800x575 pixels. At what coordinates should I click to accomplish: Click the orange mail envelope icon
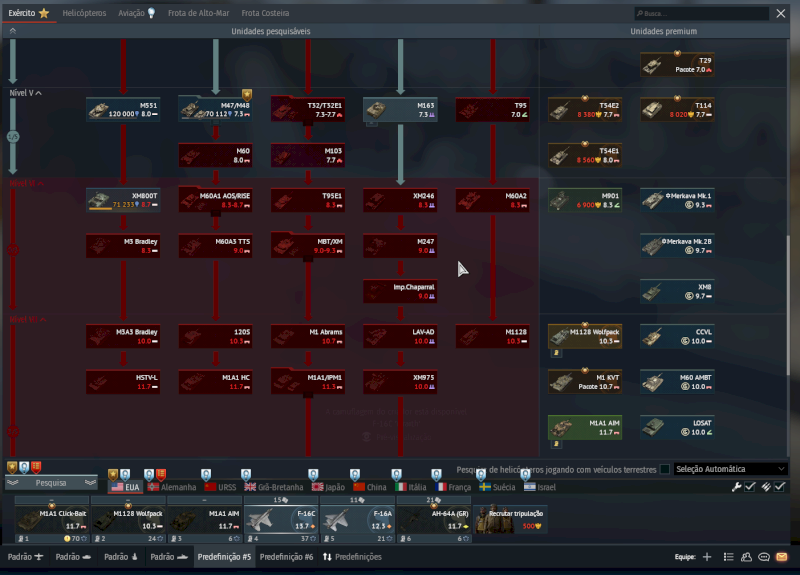782,557
